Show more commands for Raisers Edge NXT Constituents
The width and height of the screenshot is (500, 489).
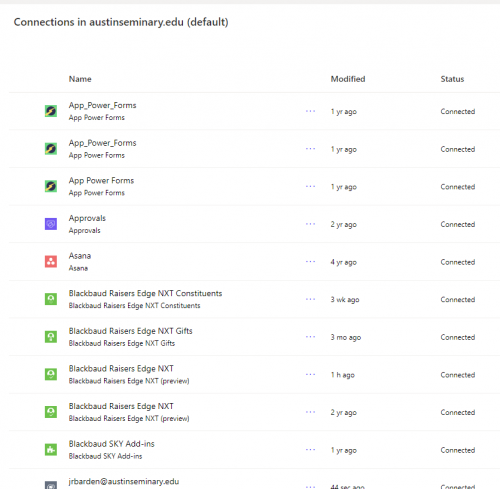310,299
